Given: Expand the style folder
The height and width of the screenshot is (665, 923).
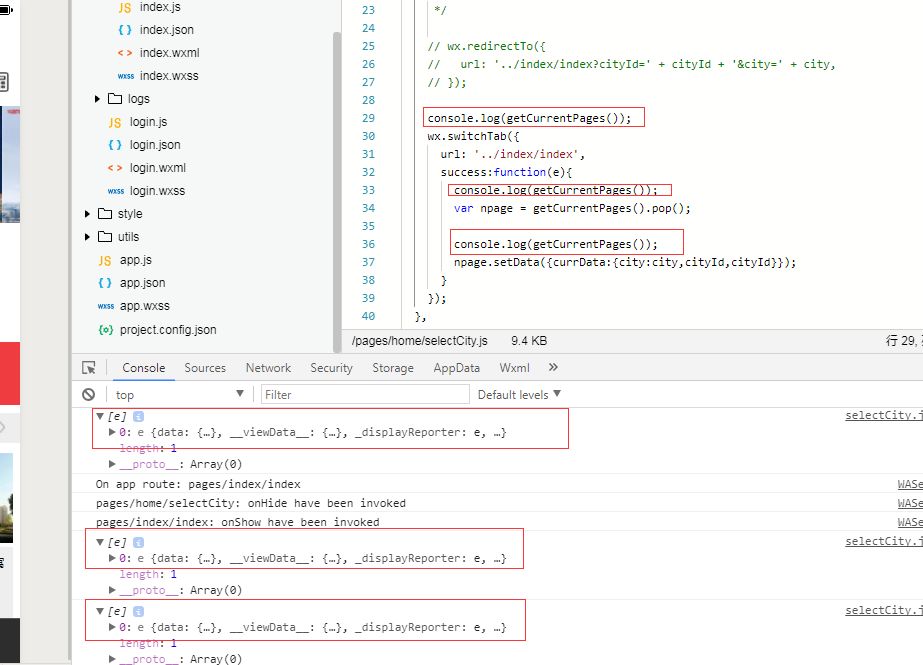Looking at the screenshot, I should tap(87, 214).
